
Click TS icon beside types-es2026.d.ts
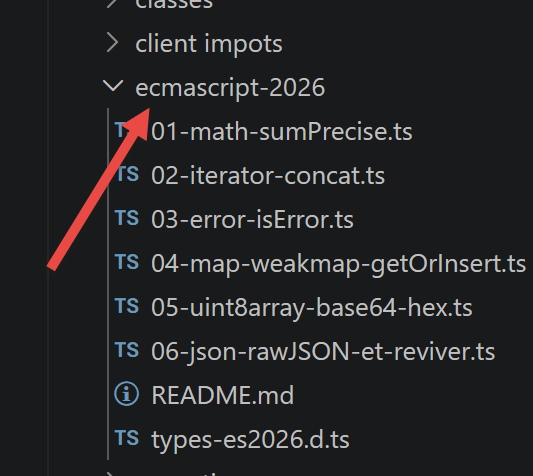[x=127, y=438]
